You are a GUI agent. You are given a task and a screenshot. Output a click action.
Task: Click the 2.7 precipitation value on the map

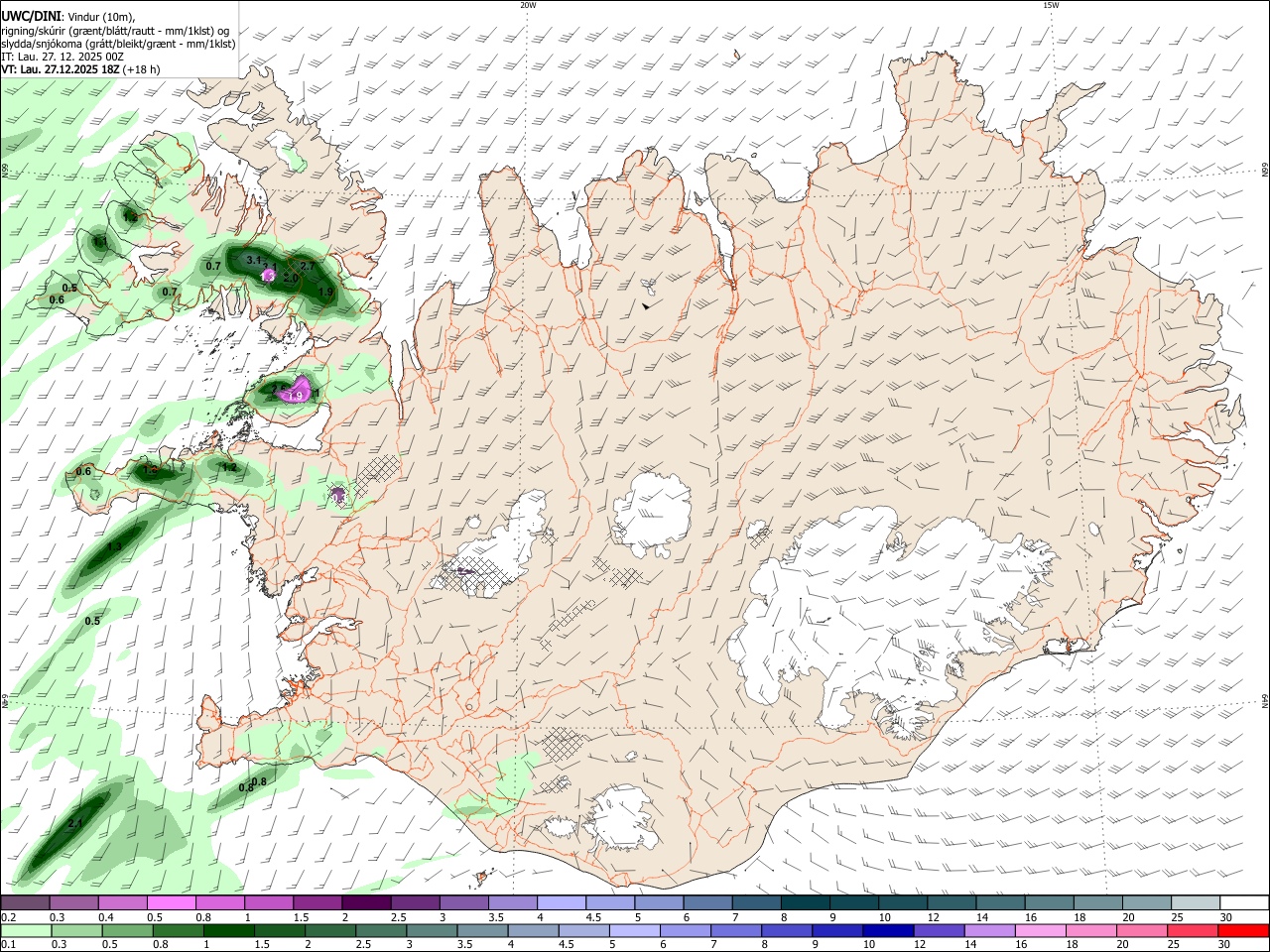[x=307, y=266]
